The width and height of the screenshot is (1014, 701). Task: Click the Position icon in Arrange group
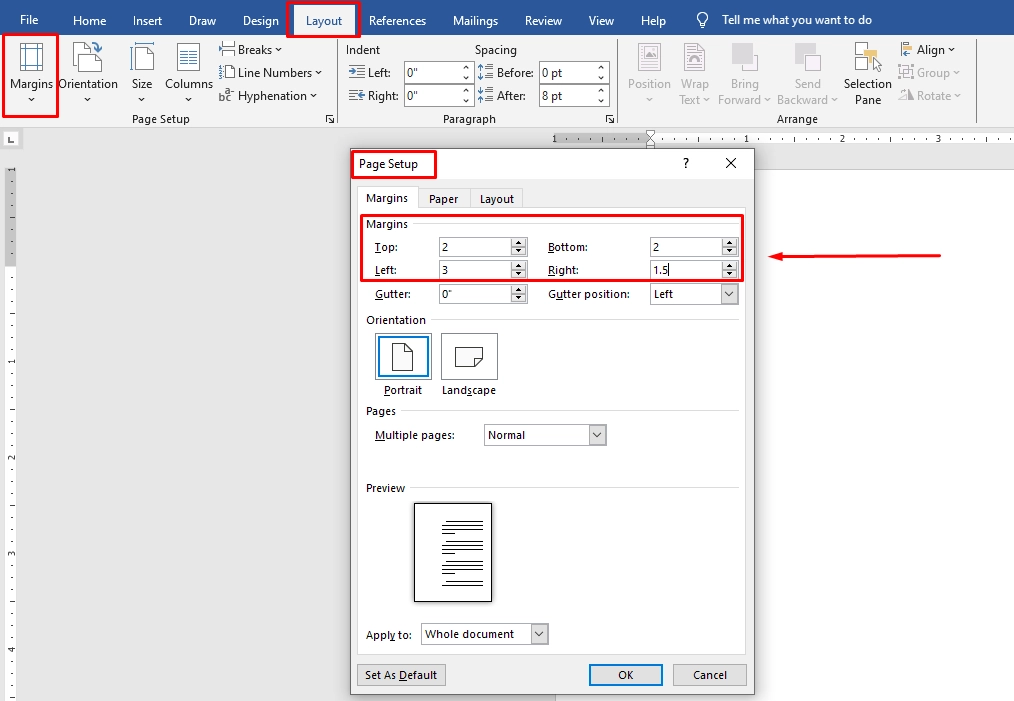649,72
